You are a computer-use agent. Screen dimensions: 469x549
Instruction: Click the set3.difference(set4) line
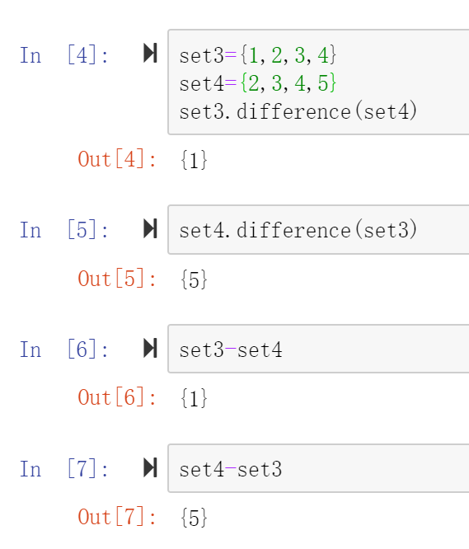[298, 111]
